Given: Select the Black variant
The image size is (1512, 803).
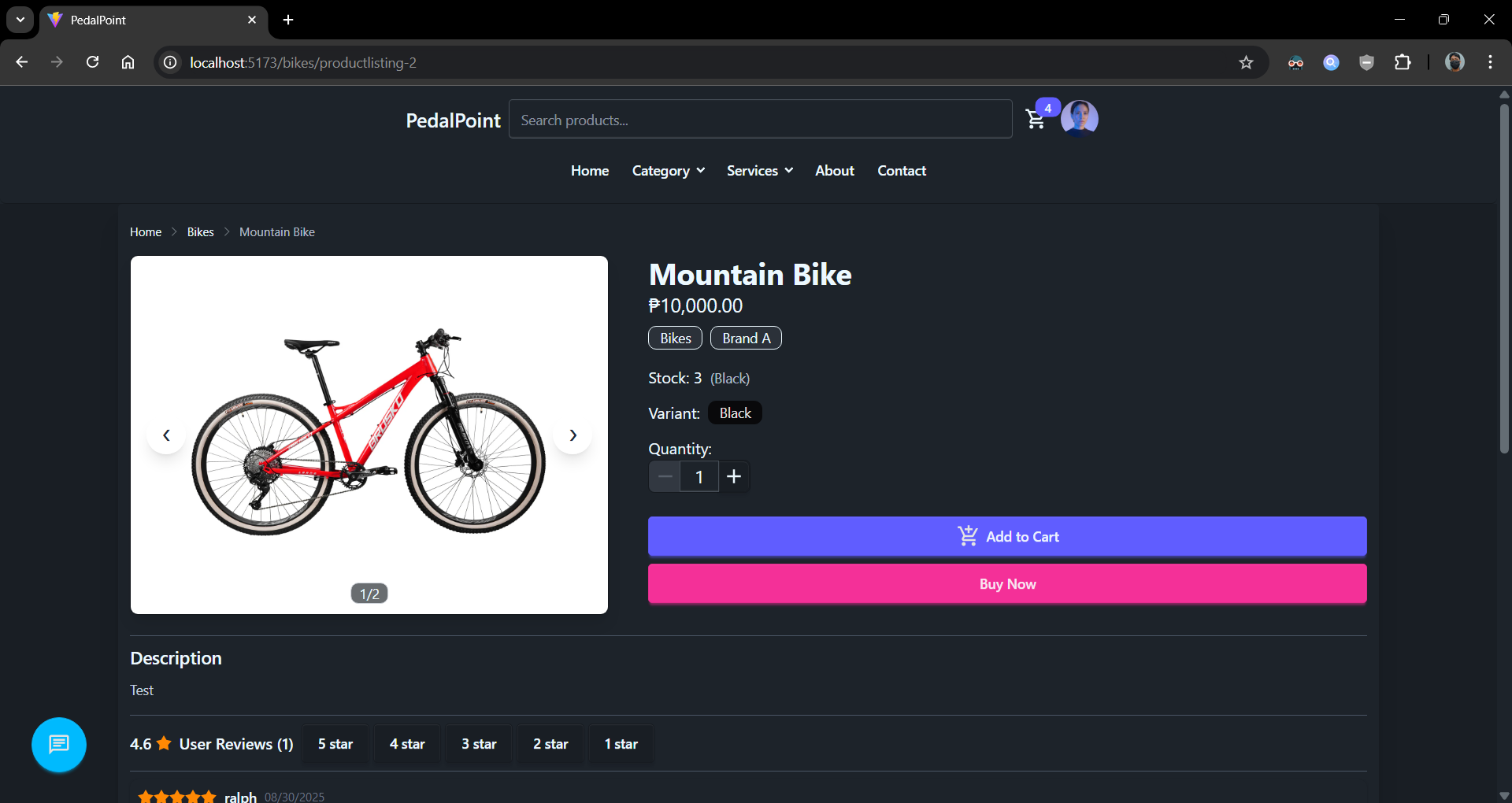Looking at the screenshot, I should pyautogui.click(x=735, y=413).
